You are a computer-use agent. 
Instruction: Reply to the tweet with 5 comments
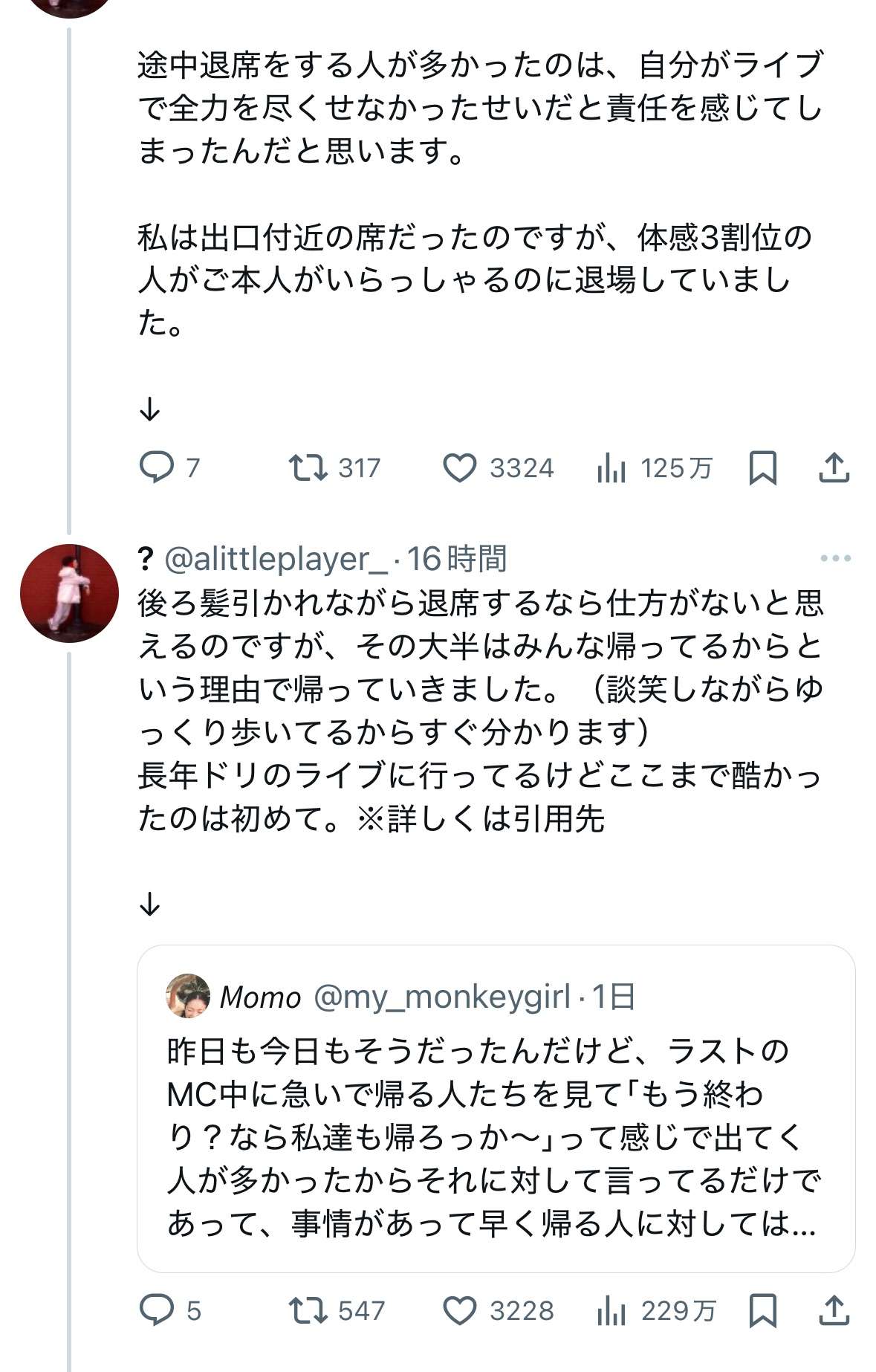tap(157, 1310)
